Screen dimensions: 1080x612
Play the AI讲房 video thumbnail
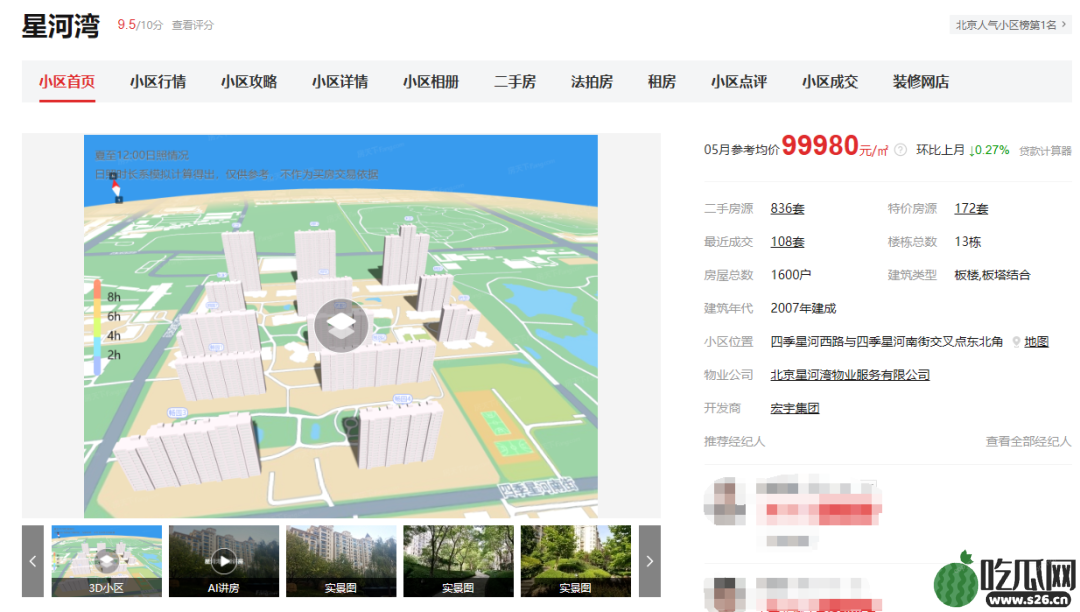(224, 560)
